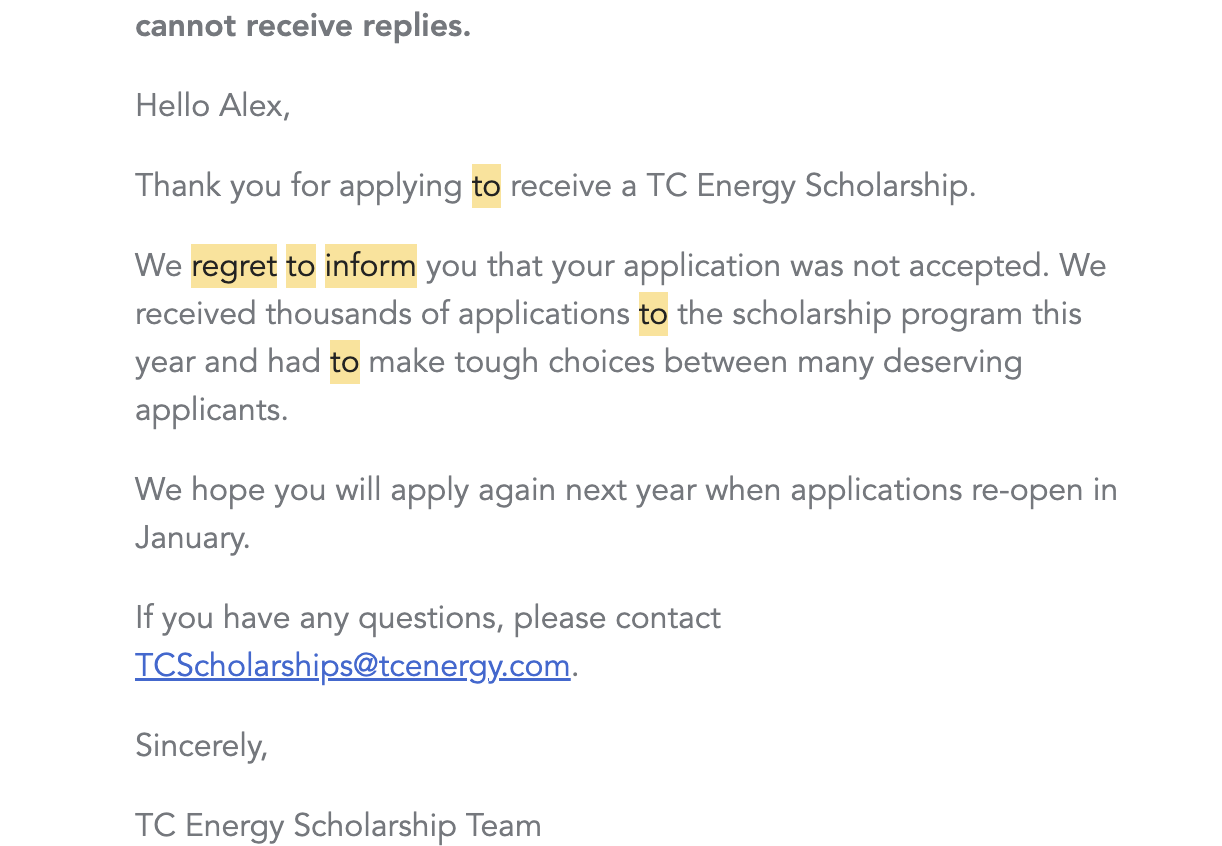Click the "TC Energy Scholarship Team" signature
The width and height of the screenshot is (1222, 846).
point(338,826)
